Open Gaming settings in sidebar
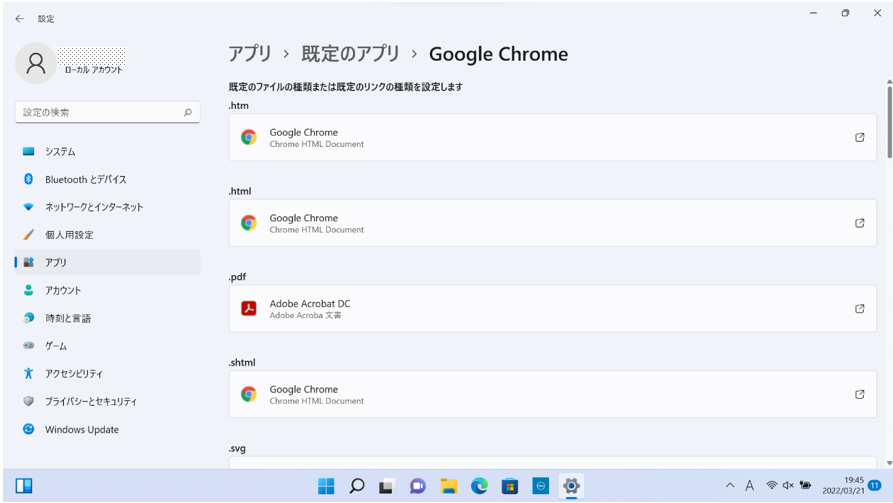The height and width of the screenshot is (503, 893). (x=108, y=346)
